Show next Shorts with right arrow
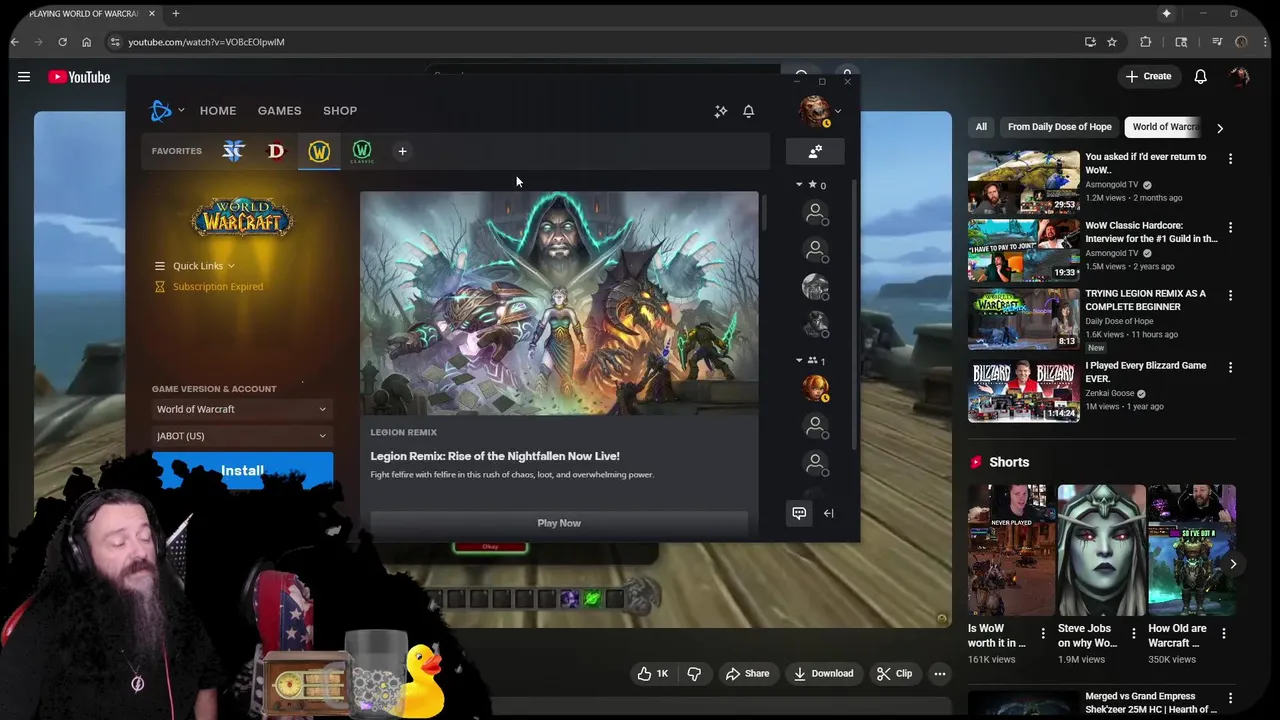 1233,564
